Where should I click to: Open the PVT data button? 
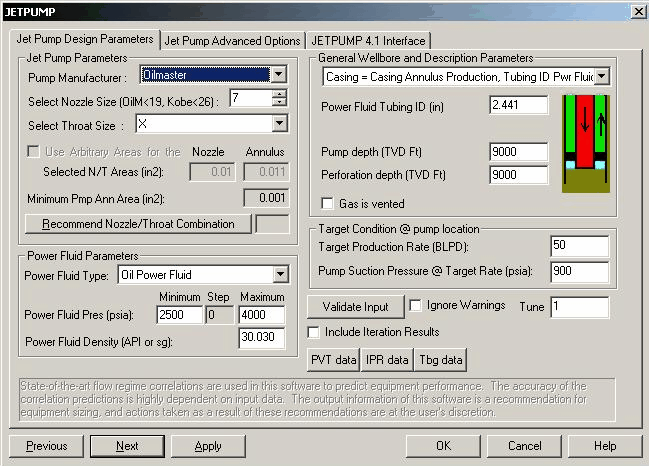tap(333, 359)
